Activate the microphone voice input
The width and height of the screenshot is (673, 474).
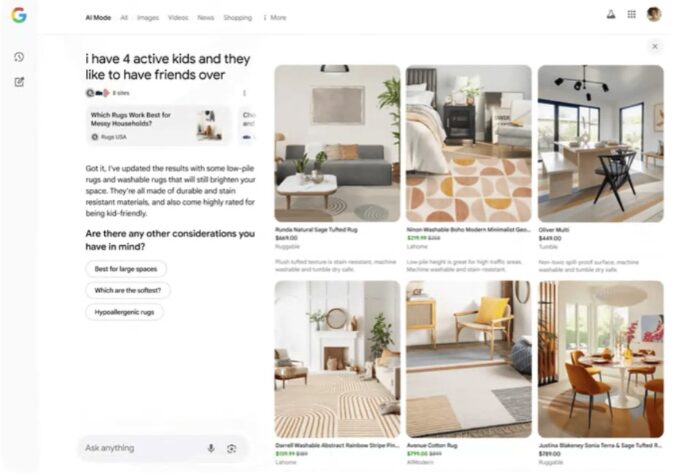coord(211,449)
